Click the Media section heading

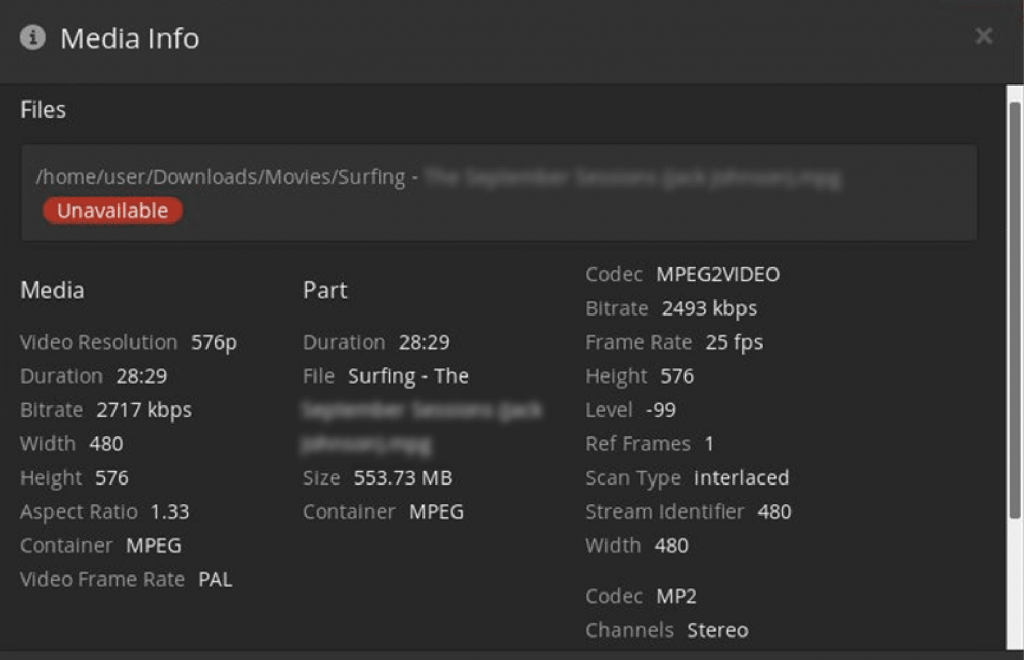point(52,290)
